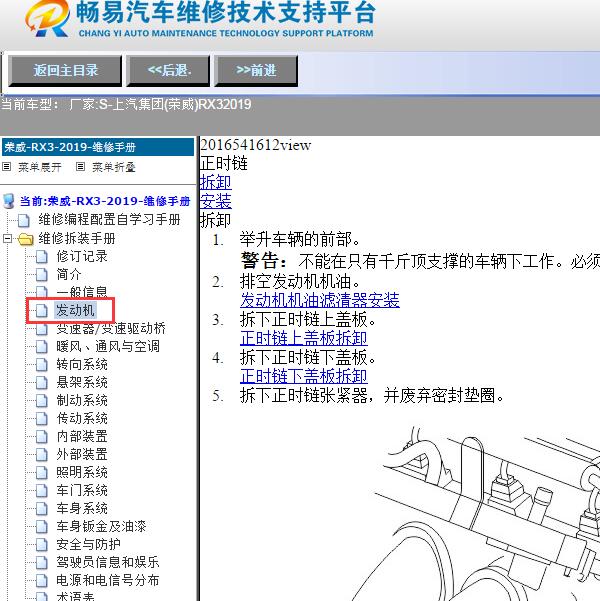Click the page icon beside 外部装置
Viewport: 600px width, 601px height.
coord(42,455)
